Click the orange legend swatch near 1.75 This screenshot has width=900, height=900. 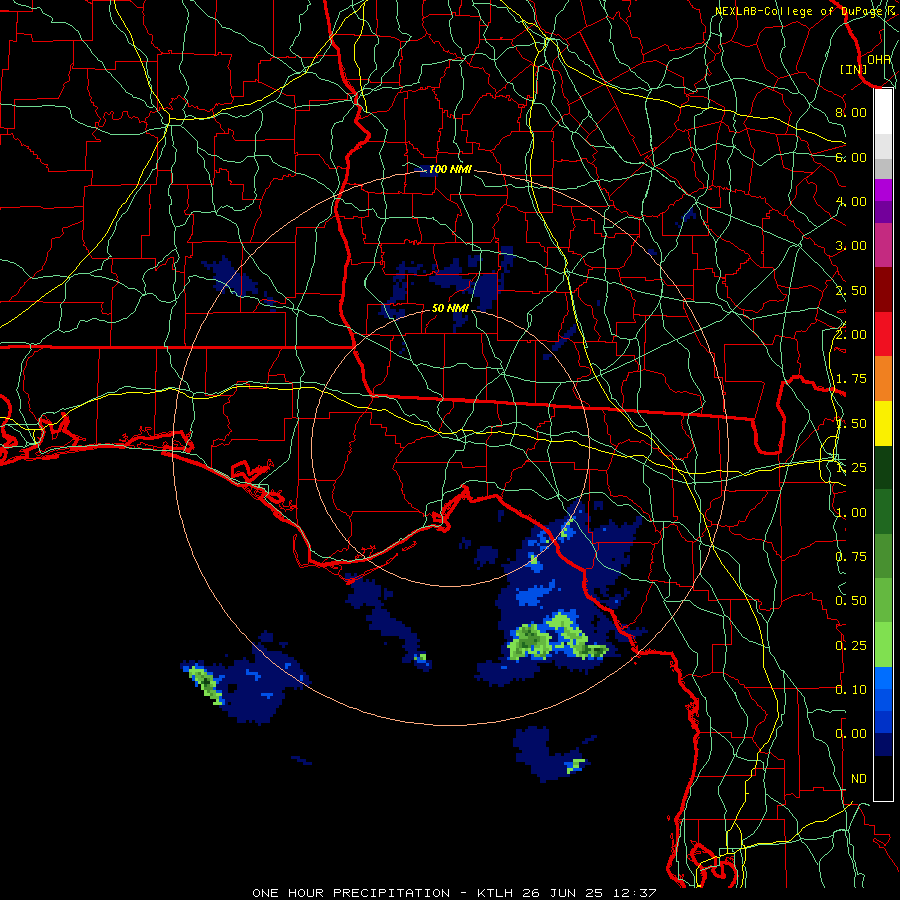[x=883, y=378]
